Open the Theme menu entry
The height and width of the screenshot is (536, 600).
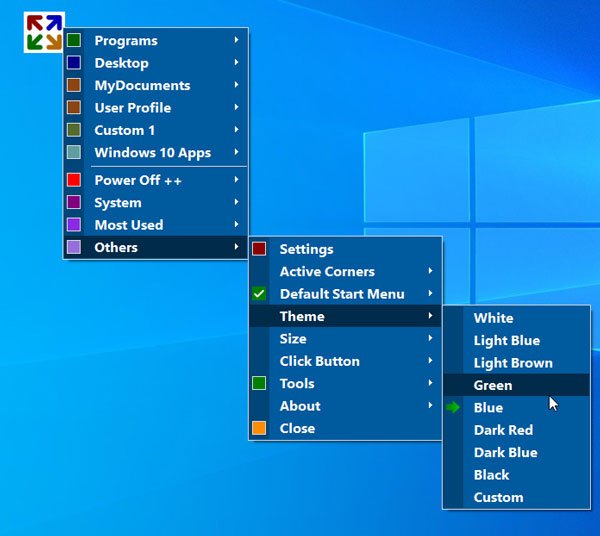345,316
